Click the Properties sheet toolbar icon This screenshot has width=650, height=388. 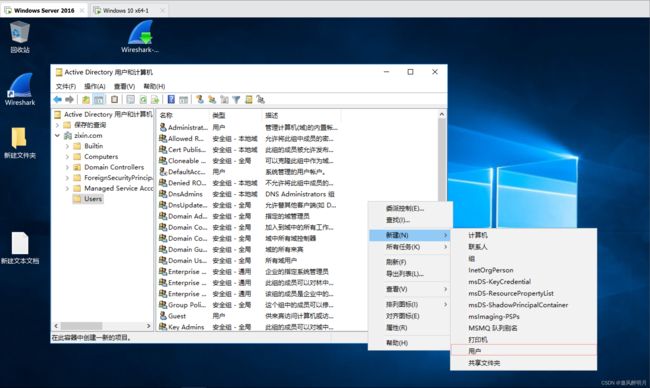131,99
